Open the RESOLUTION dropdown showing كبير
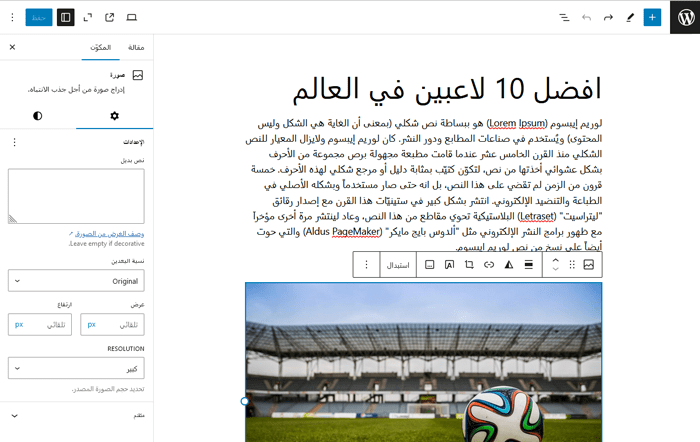The image size is (700, 442). [76, 368]
